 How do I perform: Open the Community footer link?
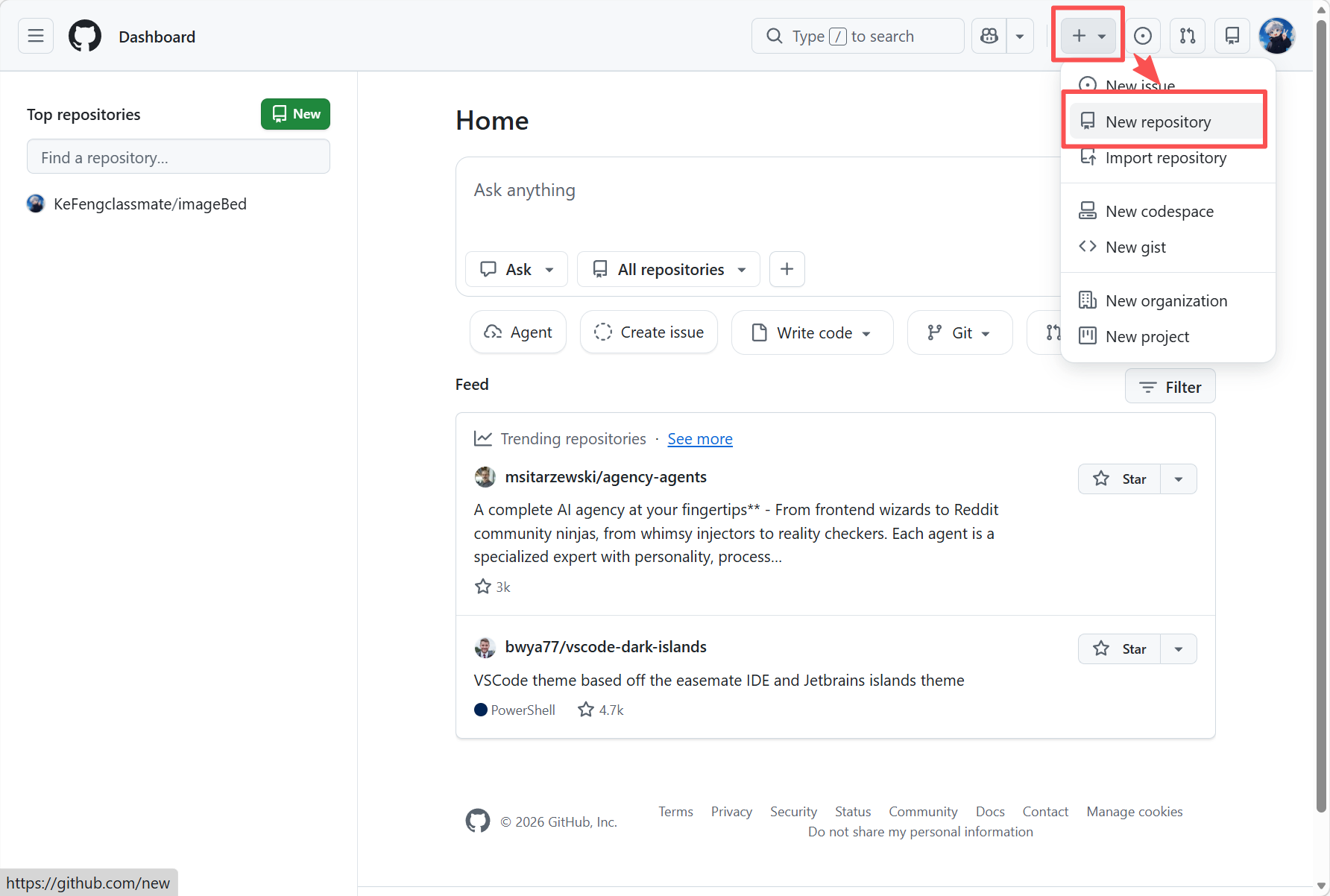(923, 811)
